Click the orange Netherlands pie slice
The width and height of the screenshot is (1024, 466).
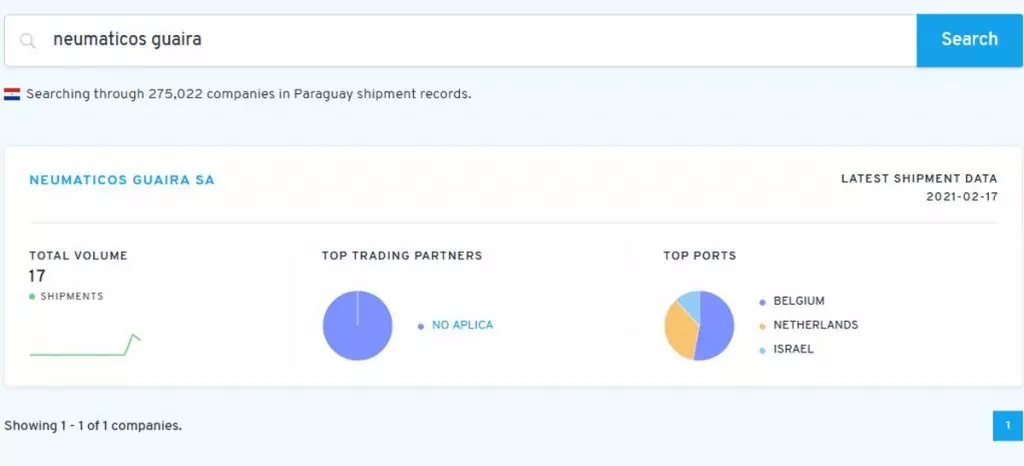[x=679, y=331]
